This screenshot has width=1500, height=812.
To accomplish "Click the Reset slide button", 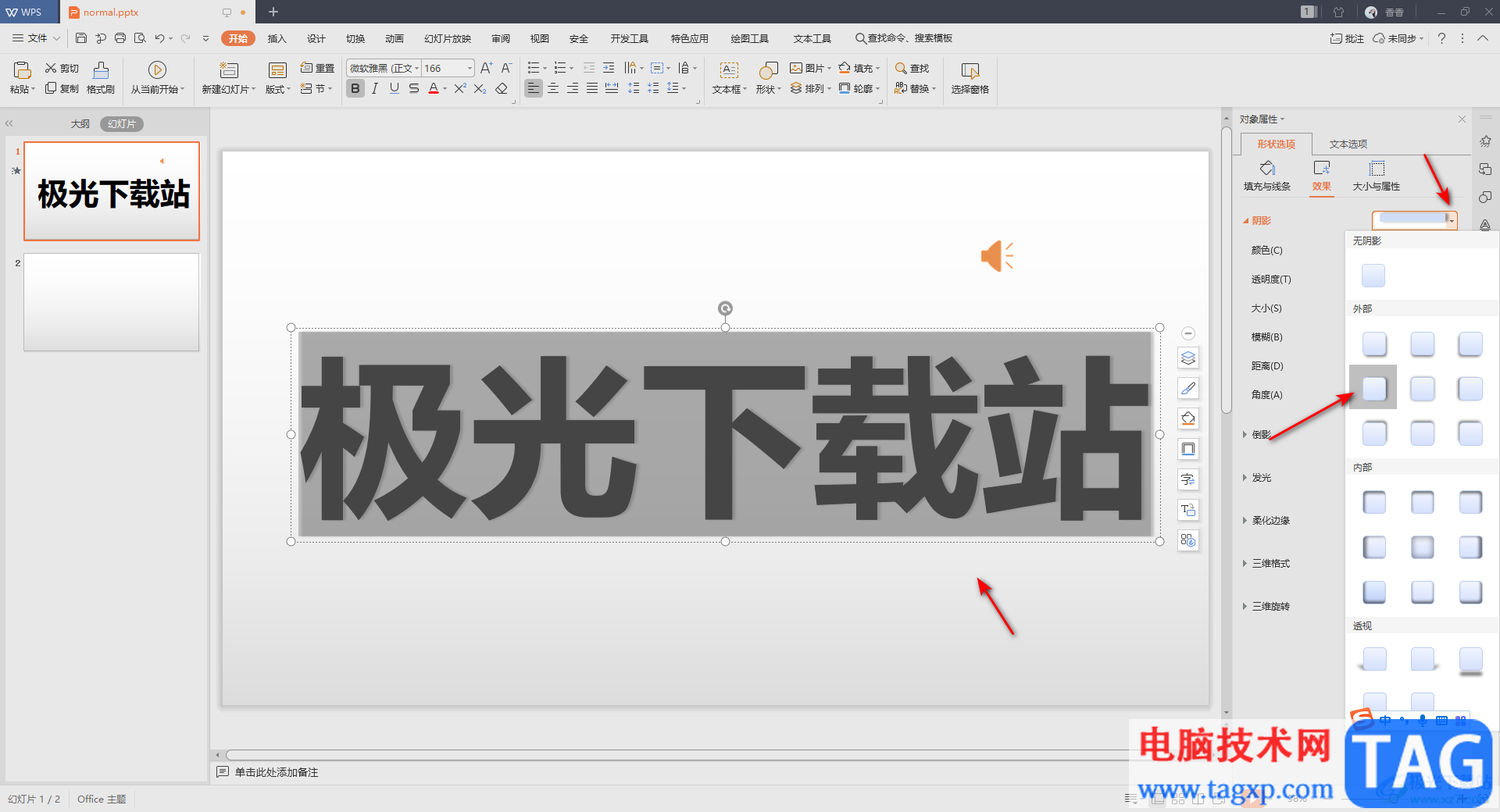I will click(318, 69).
